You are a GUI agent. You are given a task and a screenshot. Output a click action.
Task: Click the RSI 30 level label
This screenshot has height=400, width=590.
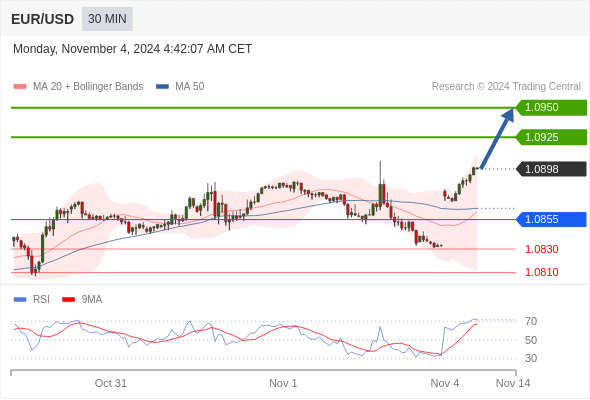tap(531, 358)
